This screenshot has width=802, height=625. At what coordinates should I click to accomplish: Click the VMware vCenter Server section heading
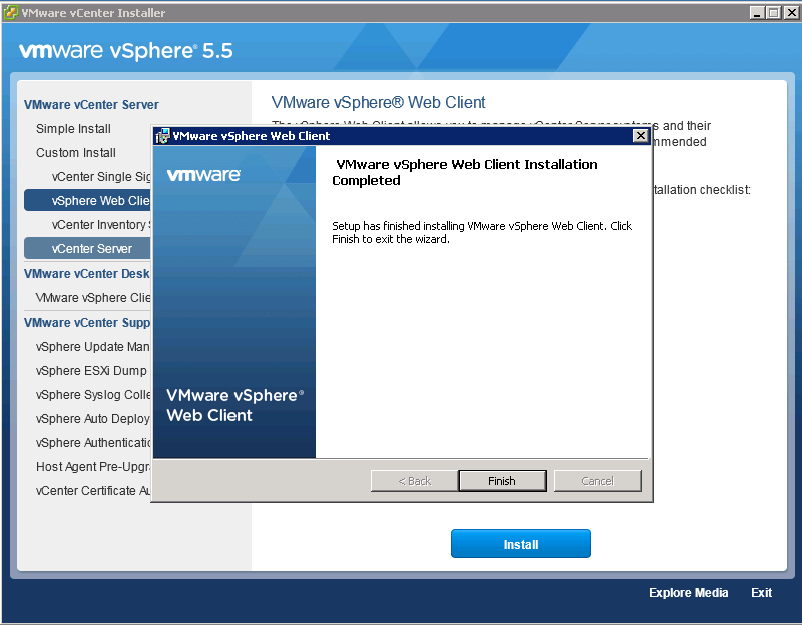pos(91,104)
